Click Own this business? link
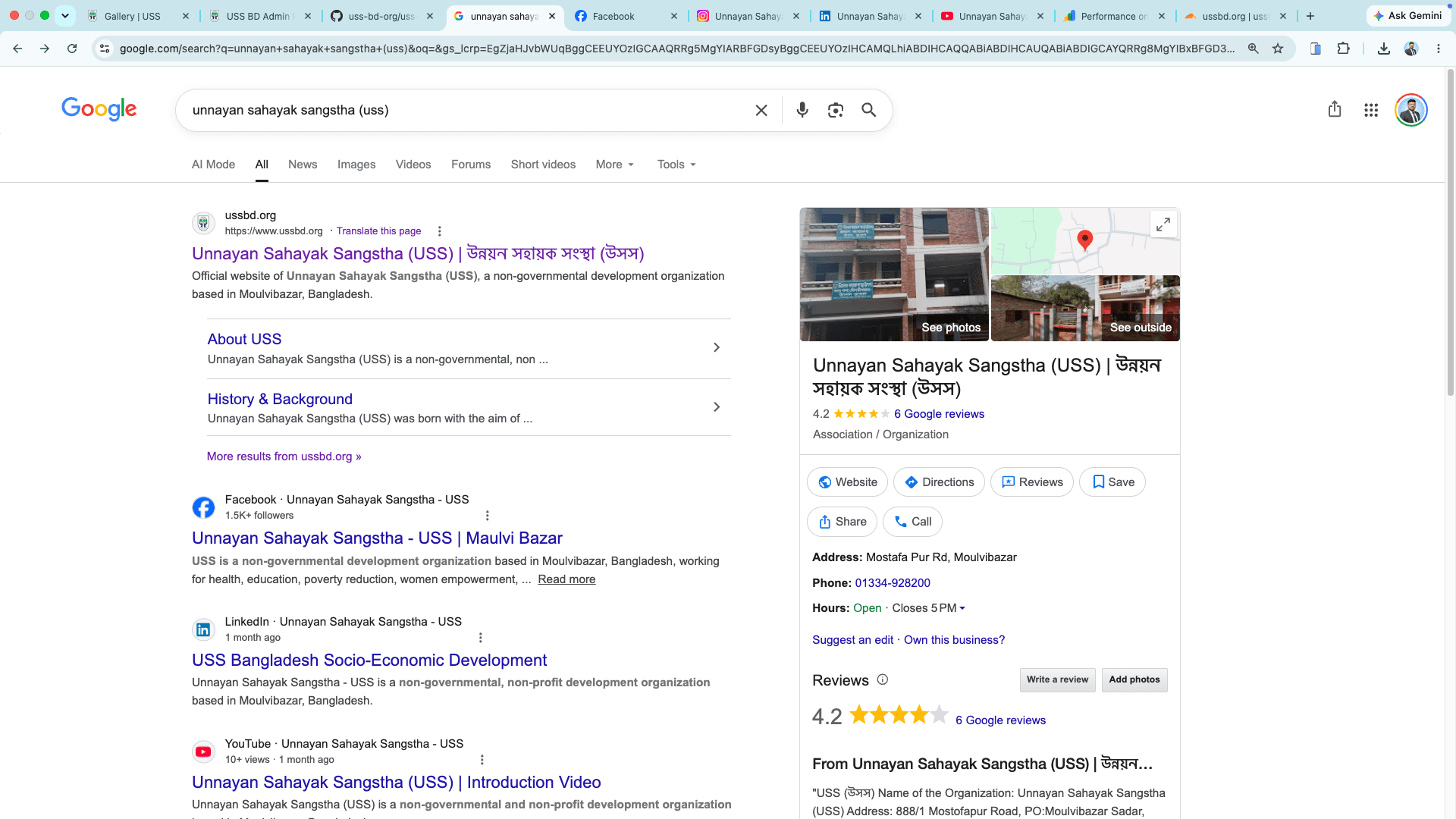The height and width of the screenshot is (819, 1456). (954, 640)
